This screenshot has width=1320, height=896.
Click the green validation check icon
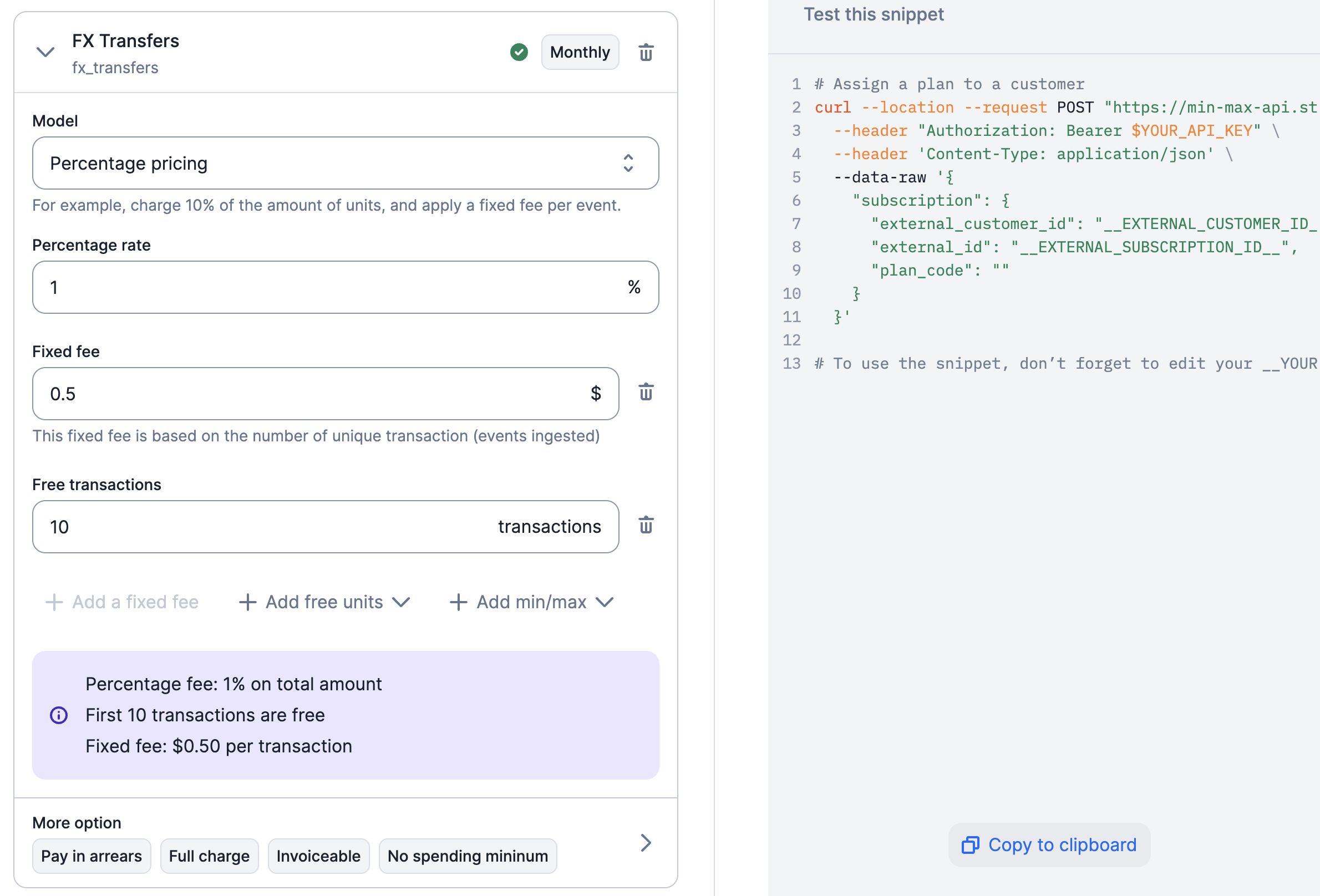click(x=519, y=52)
